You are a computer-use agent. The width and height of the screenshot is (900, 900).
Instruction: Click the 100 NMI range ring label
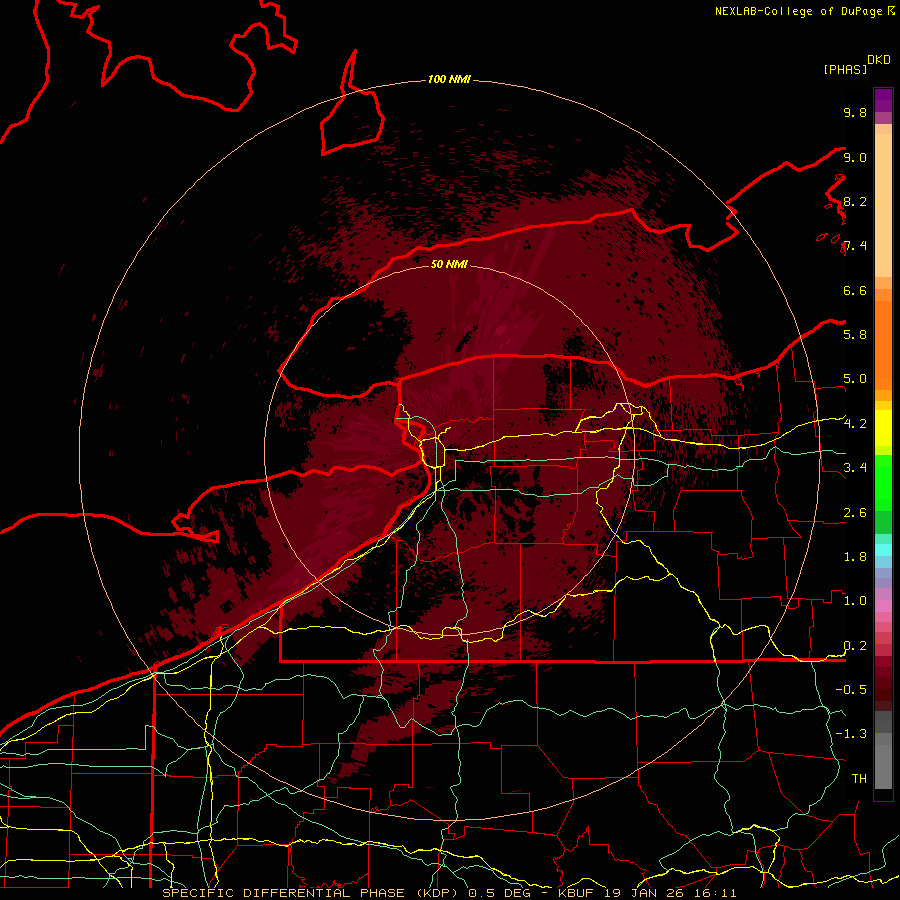click(449, 79)
